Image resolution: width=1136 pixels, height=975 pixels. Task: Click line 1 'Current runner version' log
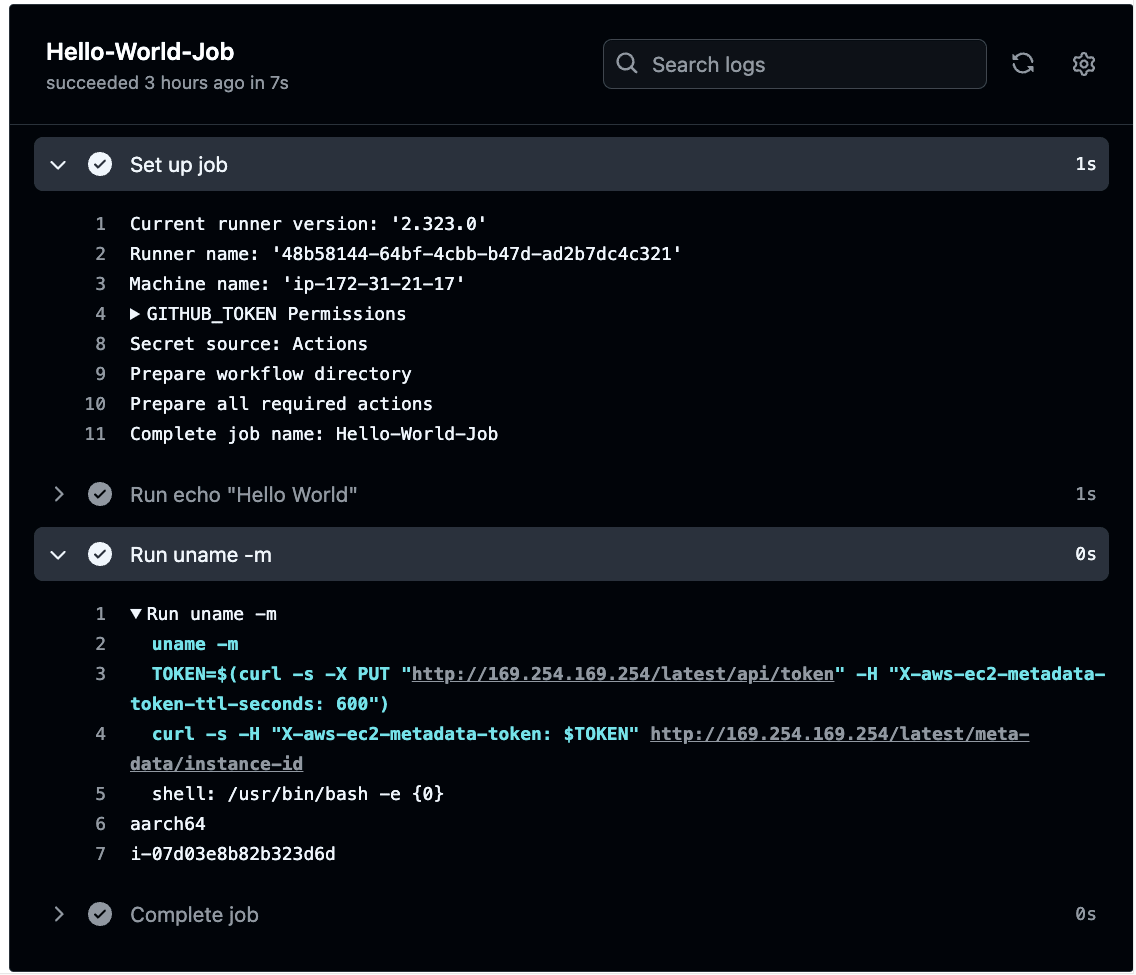(308, 224)
